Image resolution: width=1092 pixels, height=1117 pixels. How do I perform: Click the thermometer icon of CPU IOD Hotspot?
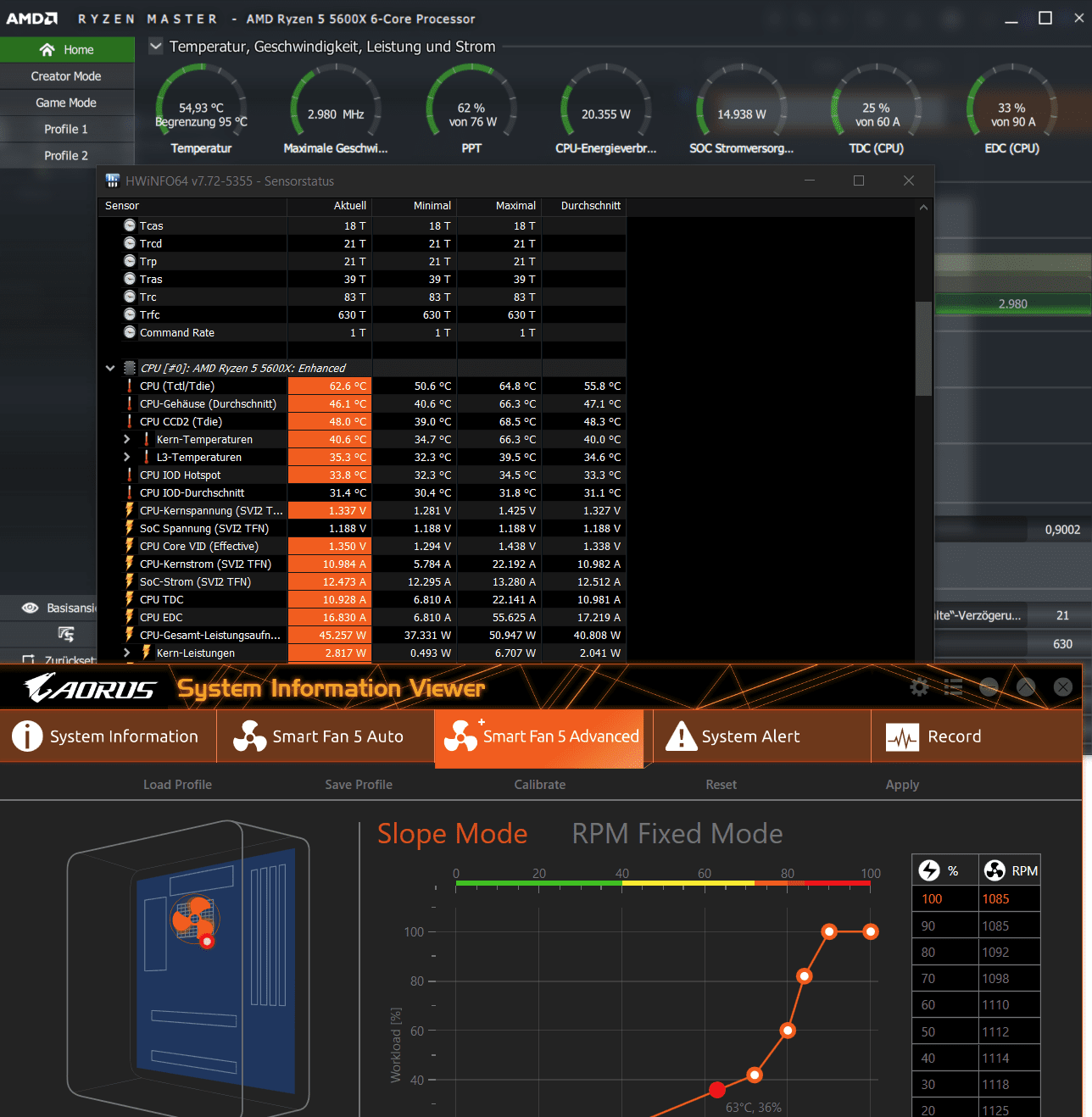pos(130,475)
